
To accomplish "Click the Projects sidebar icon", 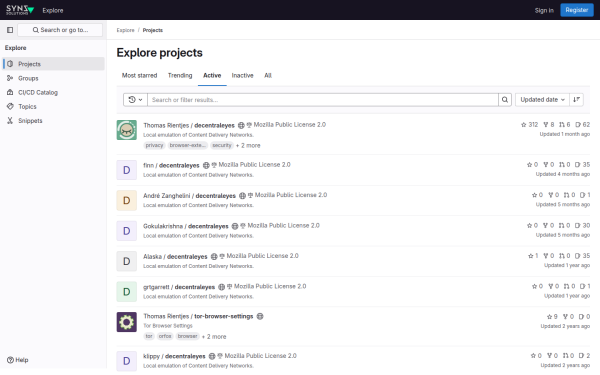I will (x=10, y=64).
